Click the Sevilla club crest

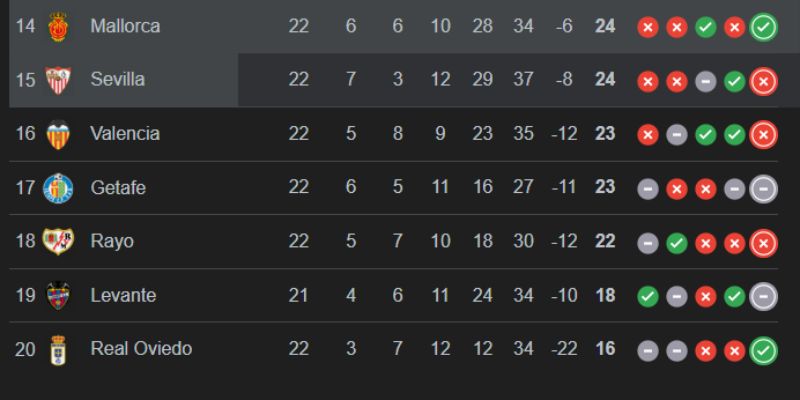pos(57,80)
